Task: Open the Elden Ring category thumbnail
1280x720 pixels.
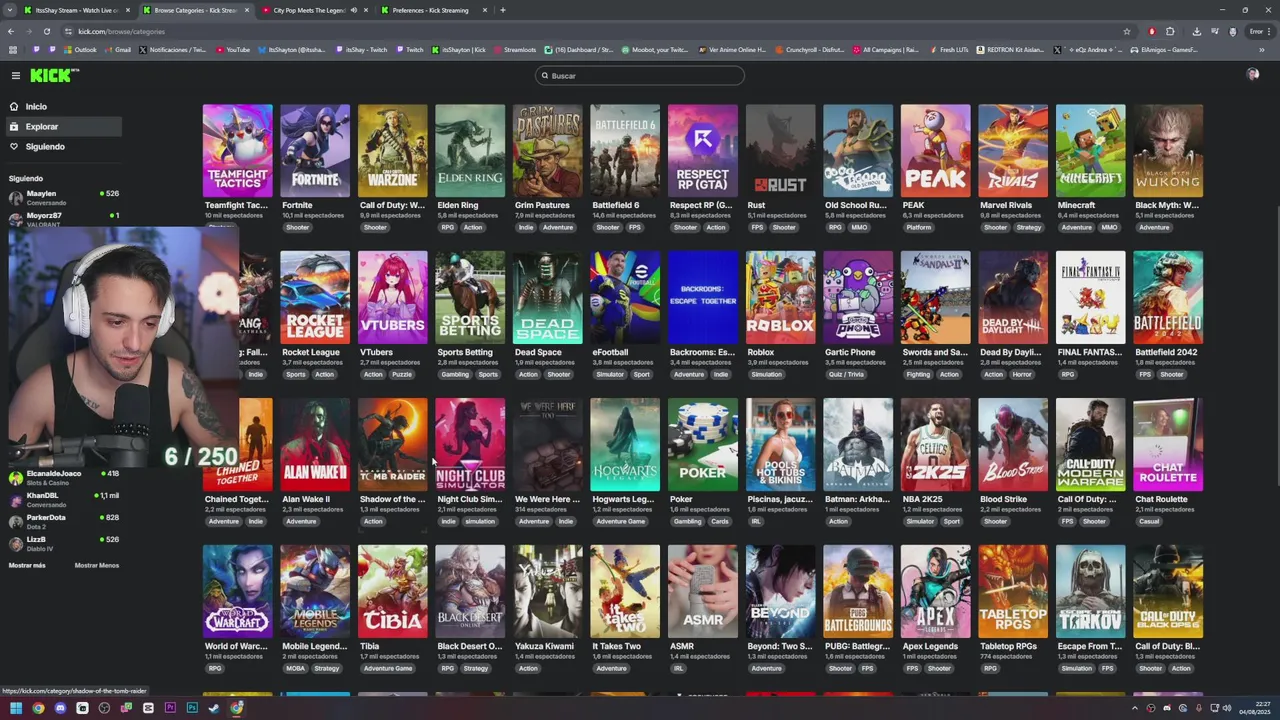Action: click(x=470, y=150)
